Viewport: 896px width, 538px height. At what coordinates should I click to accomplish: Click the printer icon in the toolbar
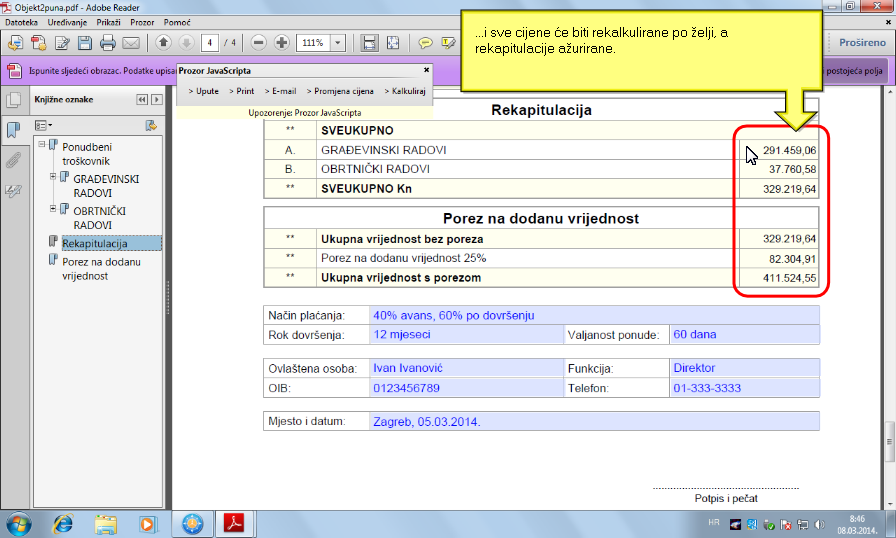pos(107,43)
